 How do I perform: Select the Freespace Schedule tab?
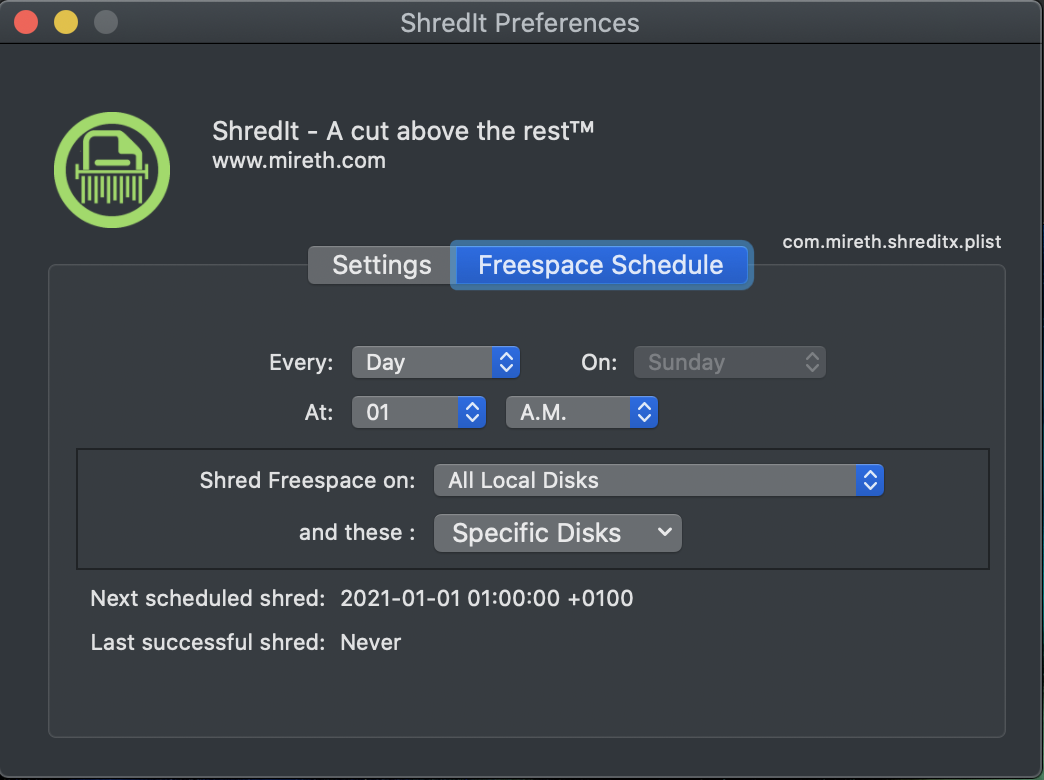click(600, 265)
